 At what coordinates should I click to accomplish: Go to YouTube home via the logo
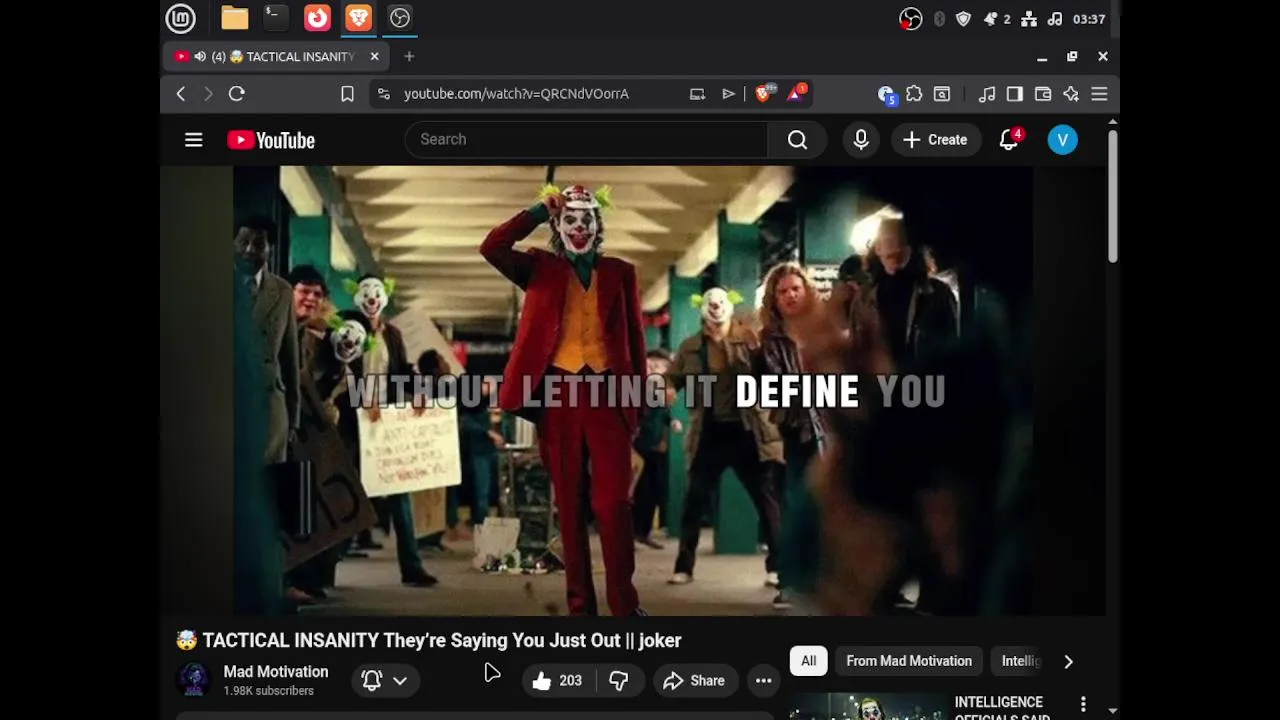(x=271, y=140)
